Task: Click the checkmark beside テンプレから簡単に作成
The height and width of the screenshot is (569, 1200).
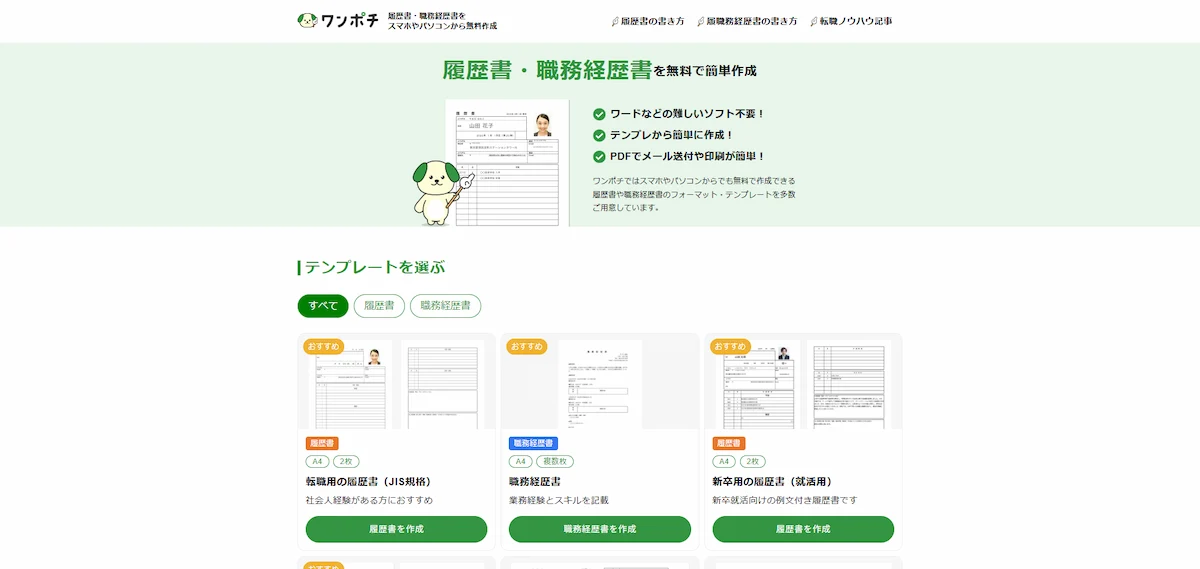Action: coord(599,135)
